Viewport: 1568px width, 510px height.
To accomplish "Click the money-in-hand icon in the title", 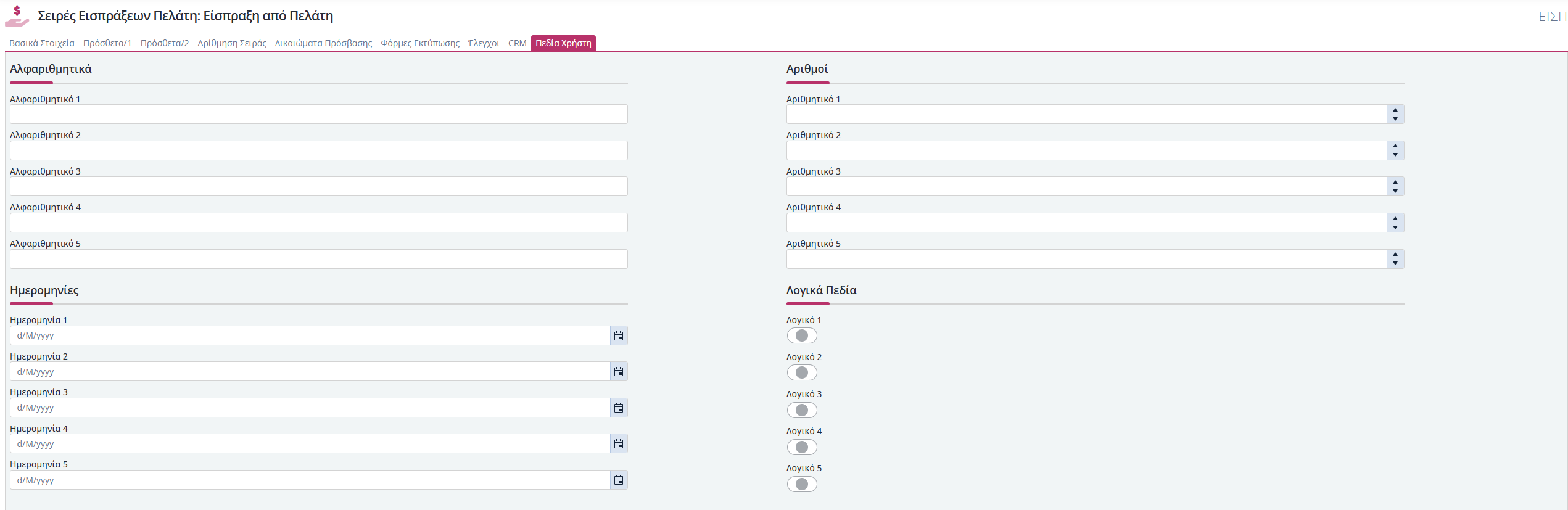I will [x=17, y=16].
